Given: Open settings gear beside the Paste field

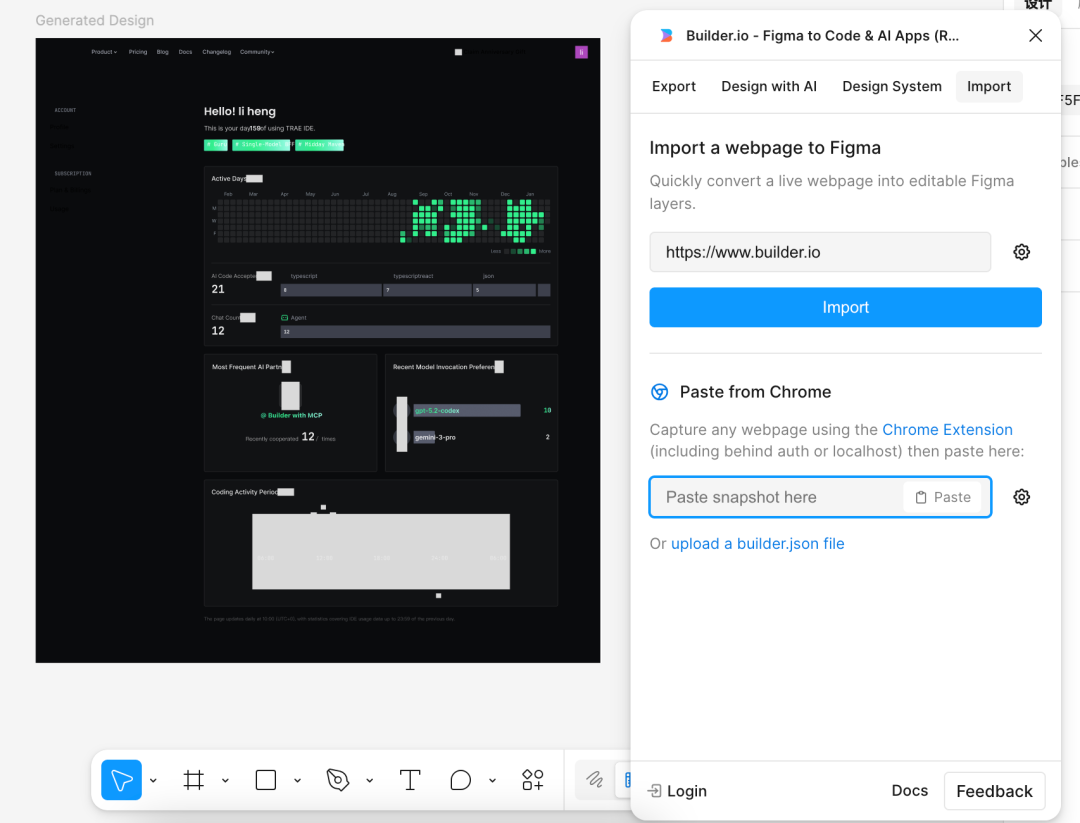Looking at the screenshot, I should point(1021,497).
